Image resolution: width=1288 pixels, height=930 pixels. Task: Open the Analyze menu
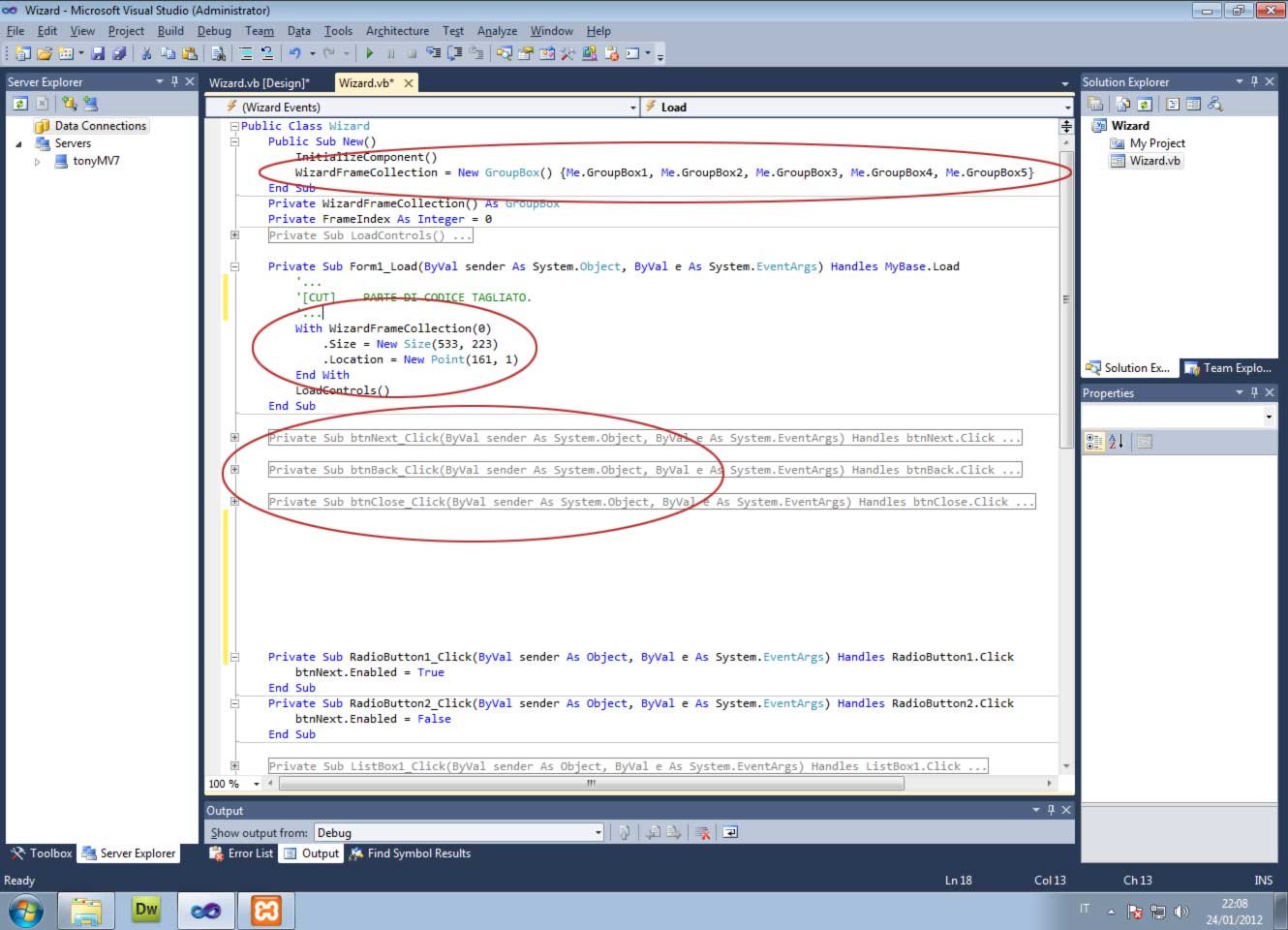(x=498, y=31)
